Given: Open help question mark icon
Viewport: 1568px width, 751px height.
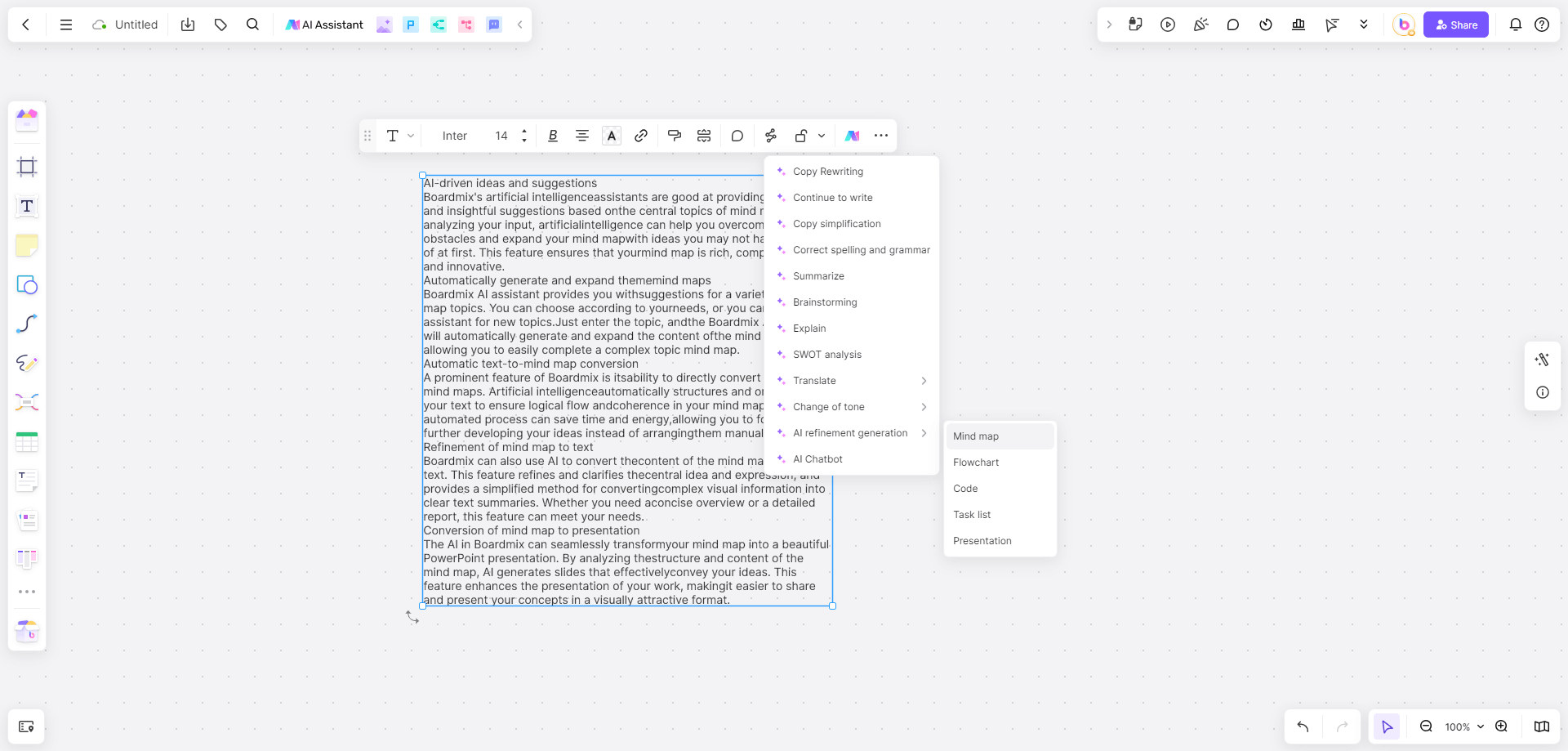Looking at the screenshot, I should [1542, 25].
